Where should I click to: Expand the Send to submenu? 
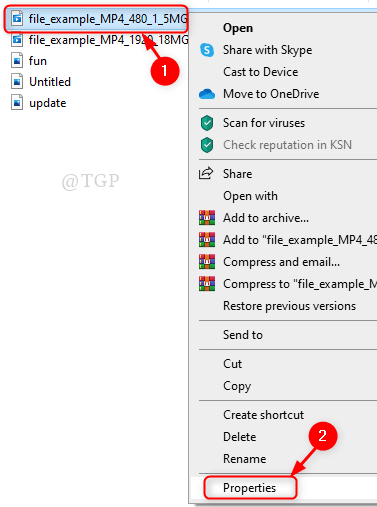(x=243, y=335)
